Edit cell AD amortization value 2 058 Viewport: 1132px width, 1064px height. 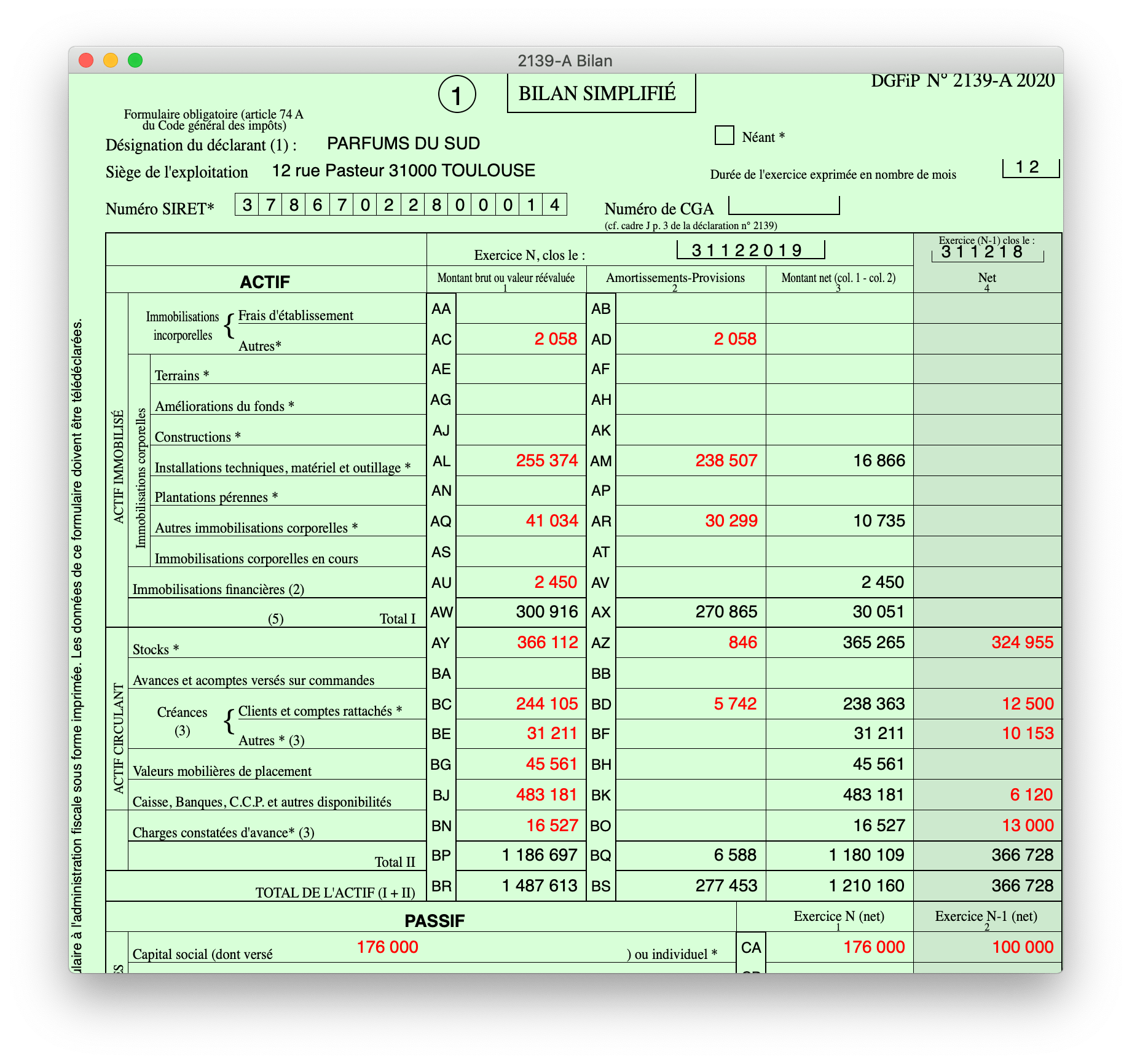coord(691,338)
